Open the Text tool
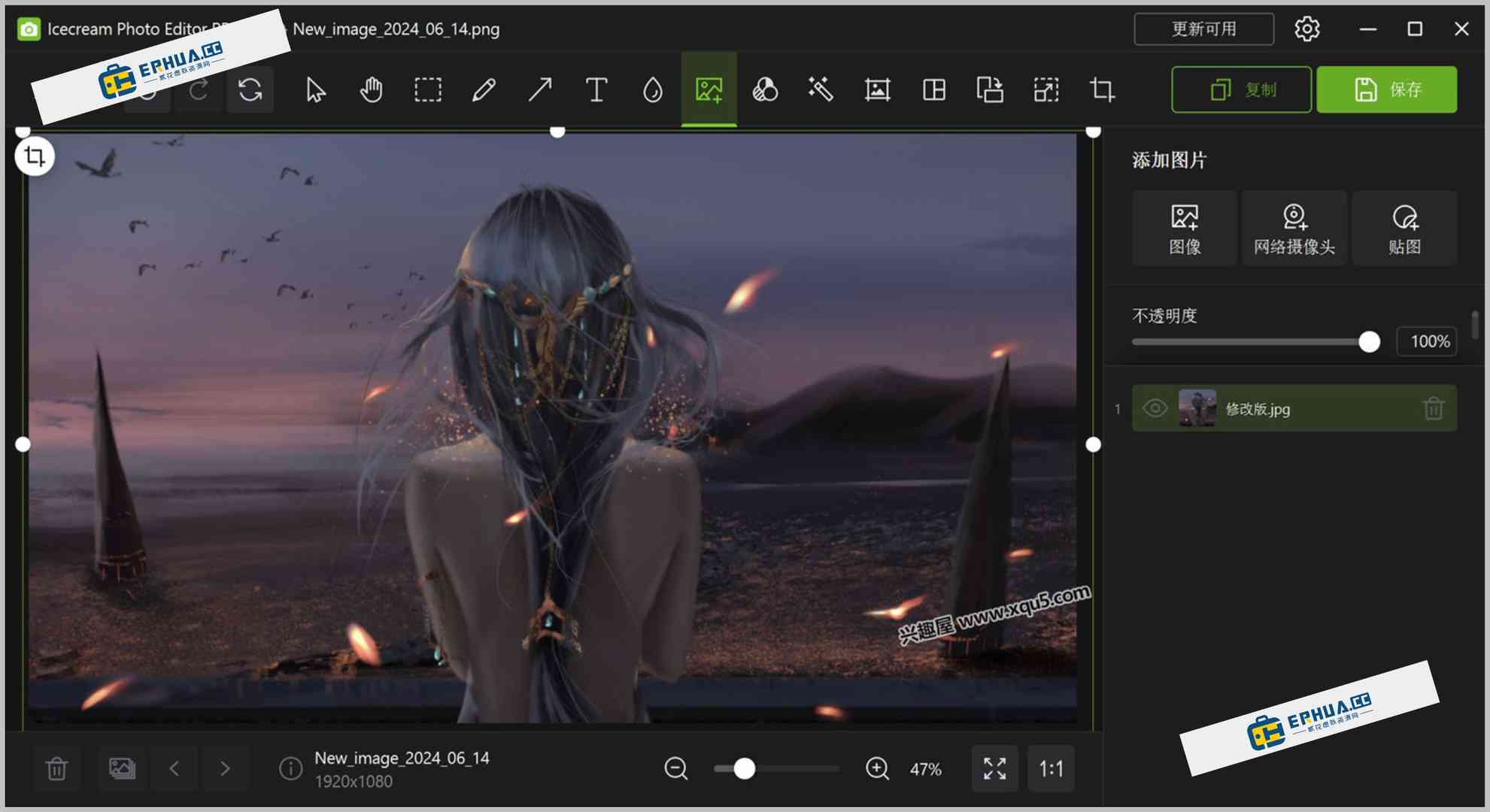The width and height of the screenshot is (1490, 812). (596, 90)
